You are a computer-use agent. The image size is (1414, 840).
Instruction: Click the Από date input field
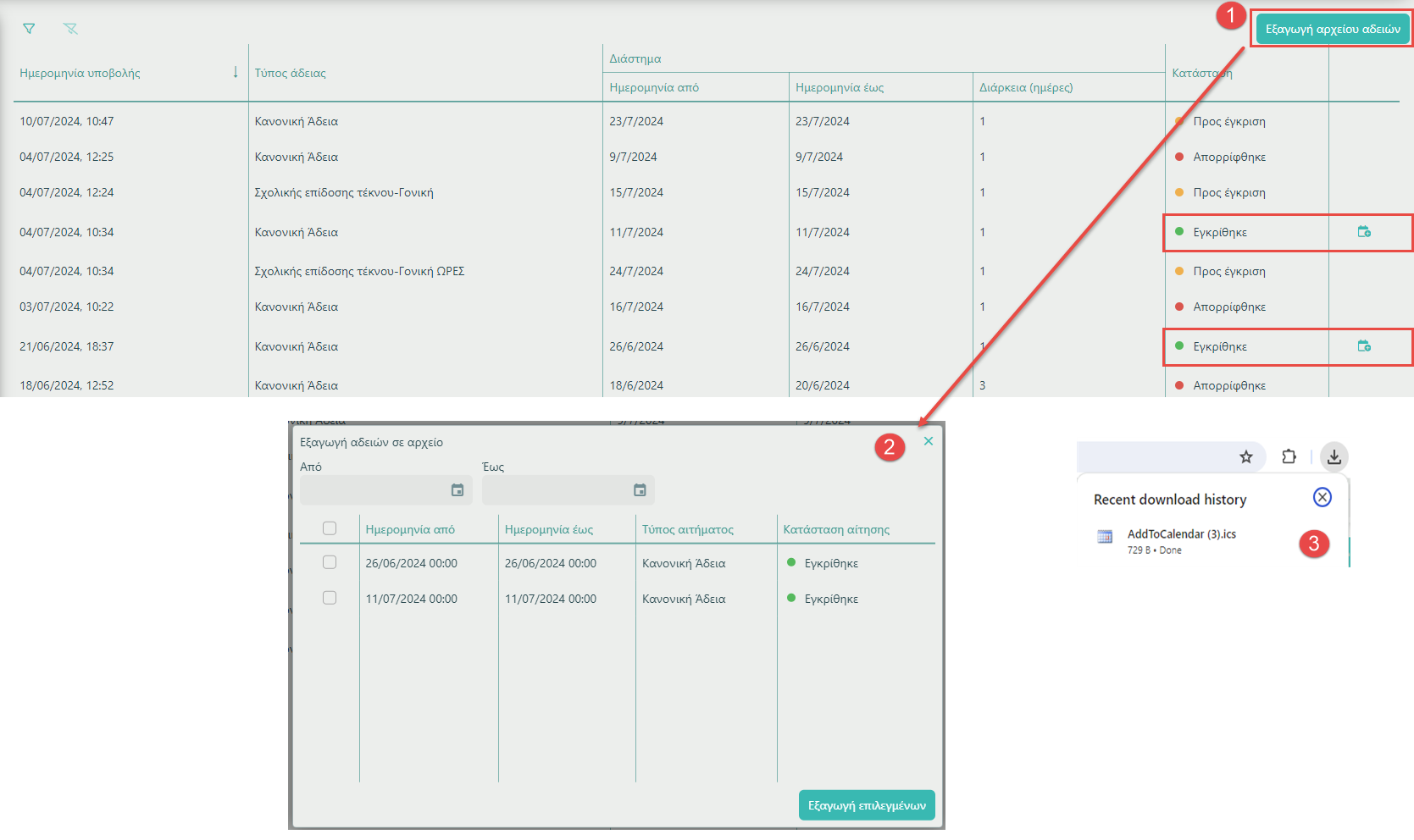click(386, 490)
